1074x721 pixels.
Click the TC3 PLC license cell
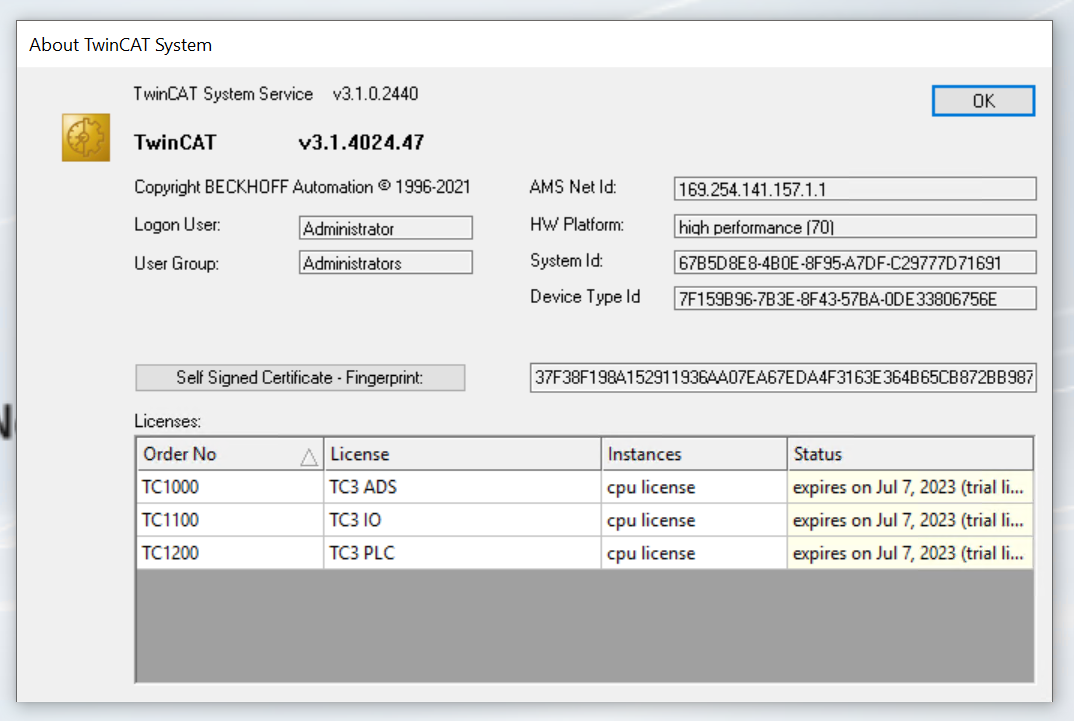point(462,553)
